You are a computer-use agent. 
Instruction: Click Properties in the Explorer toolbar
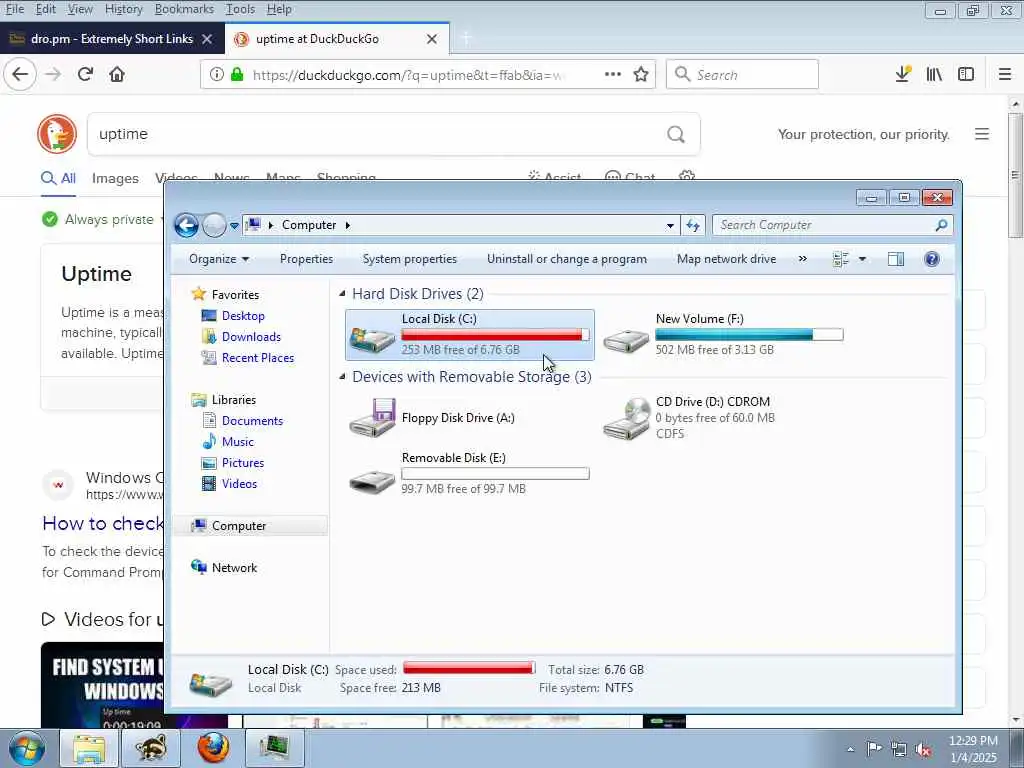[306, 259]
